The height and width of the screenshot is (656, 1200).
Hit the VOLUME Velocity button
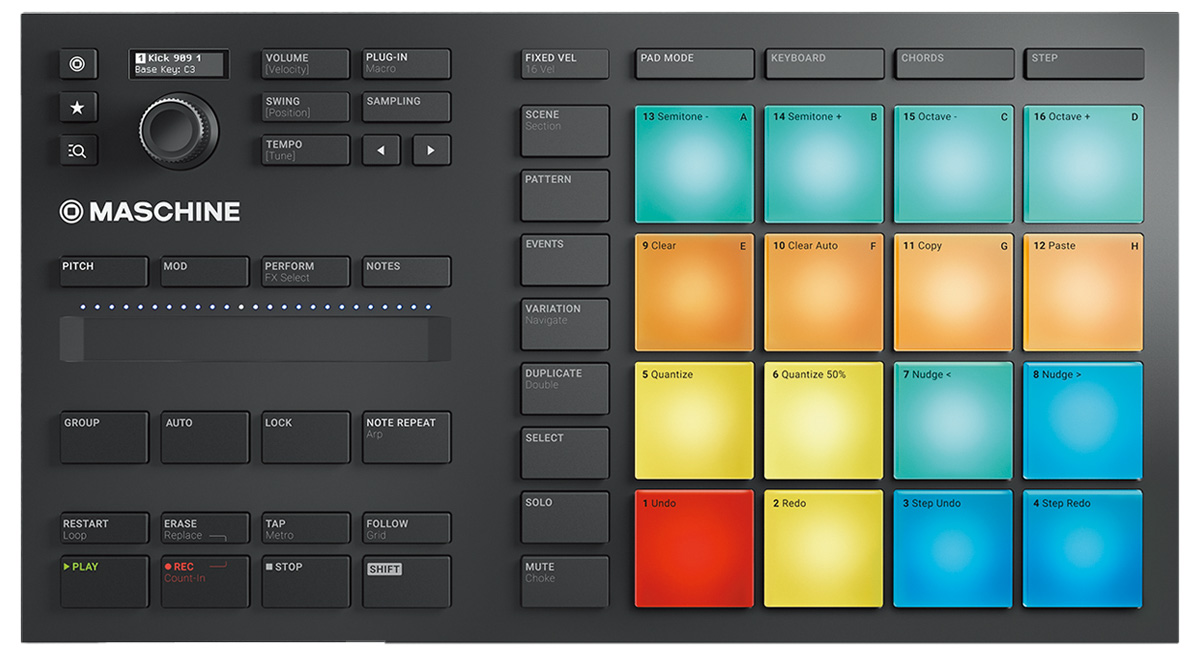(305, 64)
